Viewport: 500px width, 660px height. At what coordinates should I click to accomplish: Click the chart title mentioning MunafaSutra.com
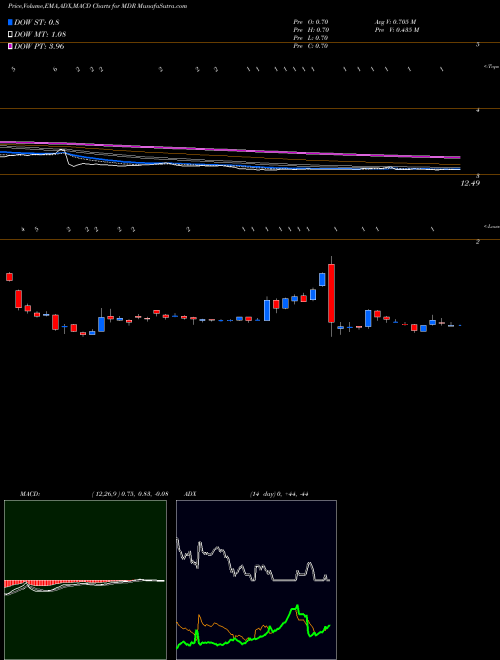click(97, 6)
